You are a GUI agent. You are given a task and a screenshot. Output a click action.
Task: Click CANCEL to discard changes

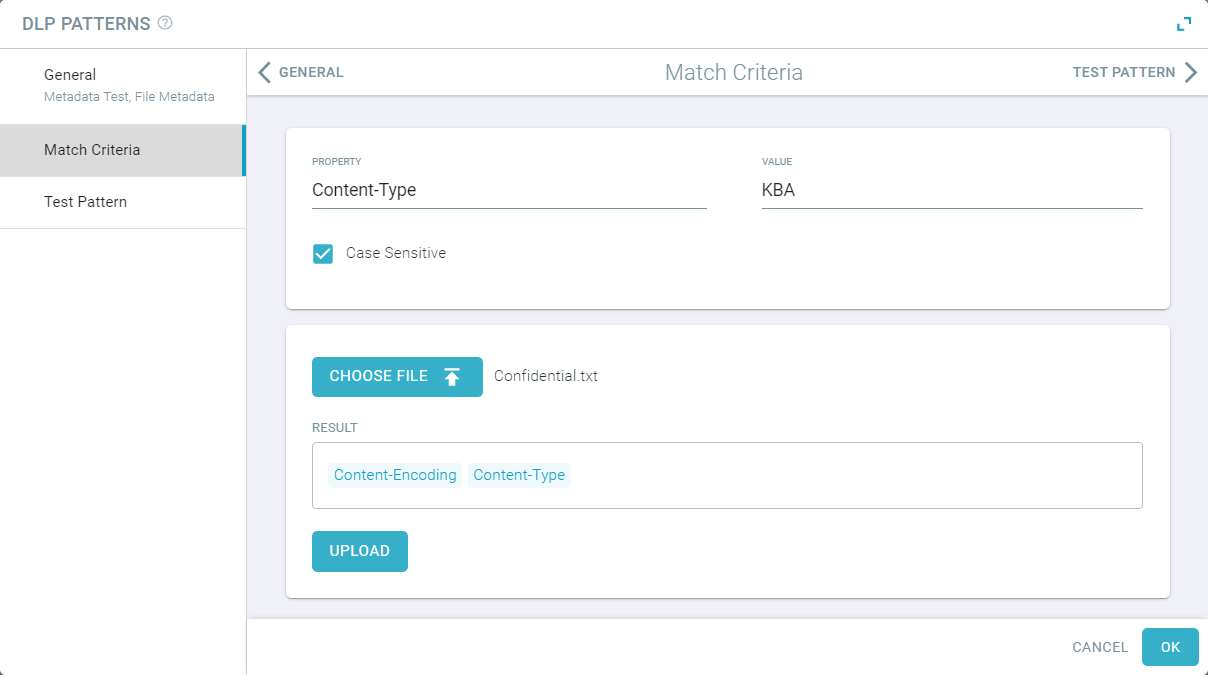click(1099, 647)
